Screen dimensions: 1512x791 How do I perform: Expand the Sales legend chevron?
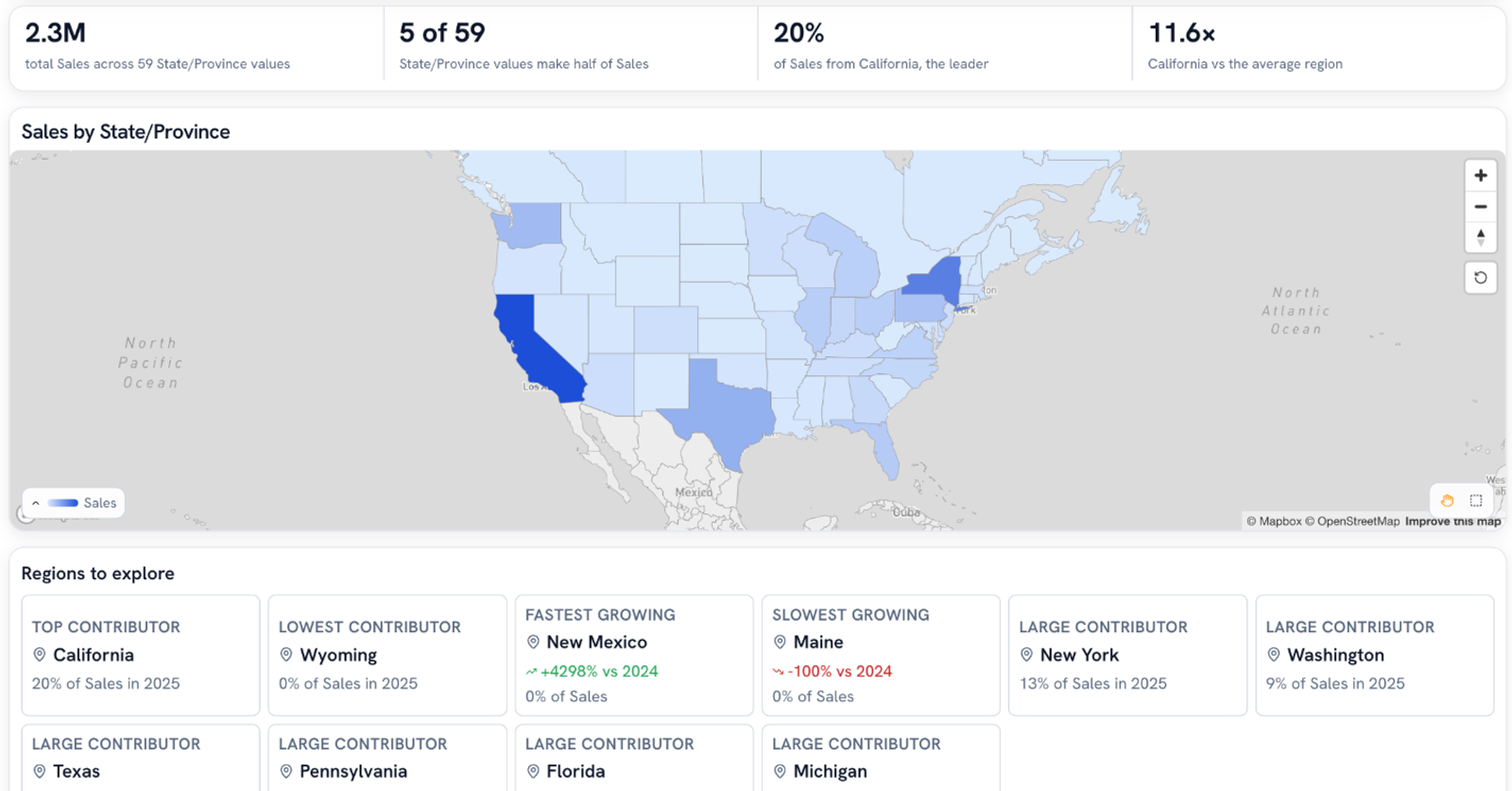point(36,504)
